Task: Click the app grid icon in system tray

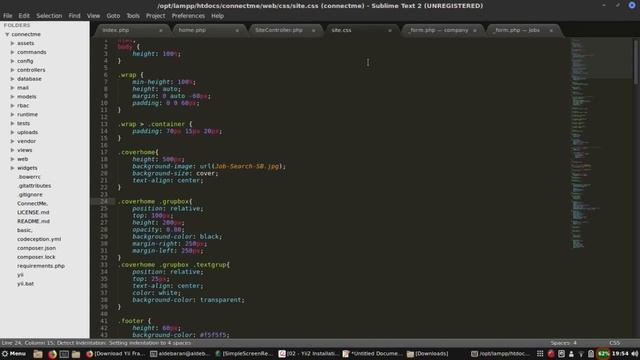Action: pyautogui.click(x=540, y=354)
